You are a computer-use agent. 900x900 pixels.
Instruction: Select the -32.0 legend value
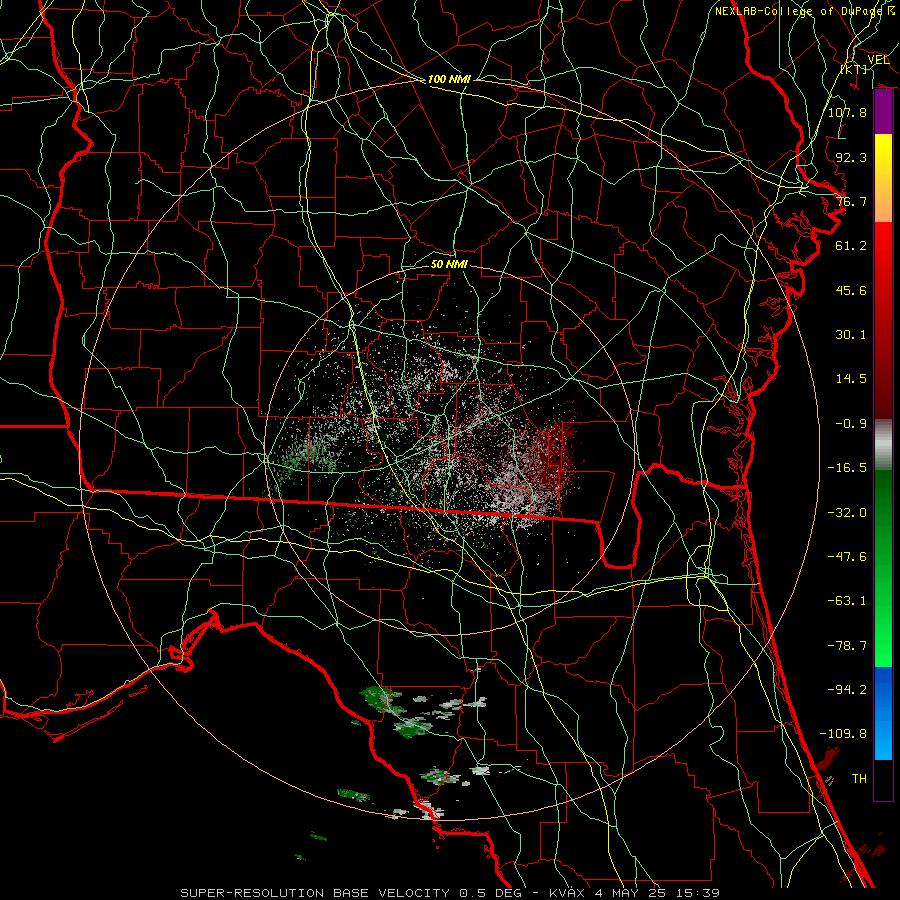pos(847,513)
